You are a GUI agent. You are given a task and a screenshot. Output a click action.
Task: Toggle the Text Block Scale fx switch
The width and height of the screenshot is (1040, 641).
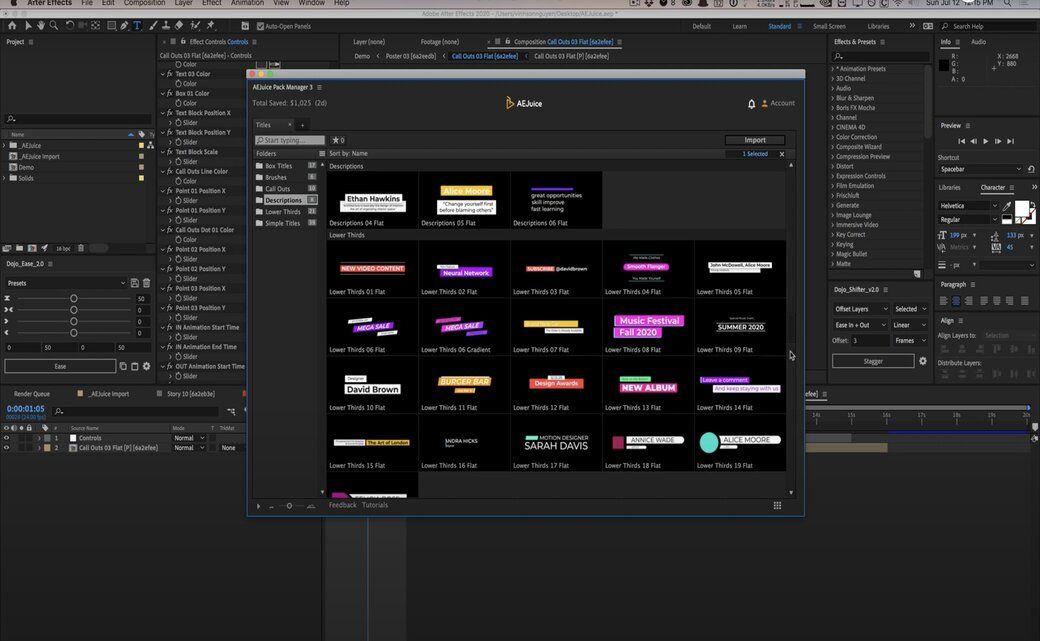tap(170, 152)
